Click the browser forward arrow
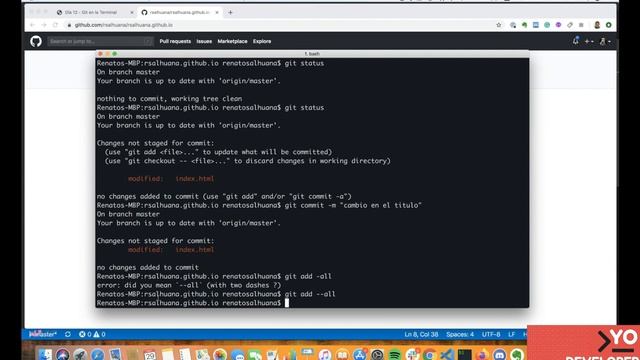The height and width of the screenshot is (360, 640). 44,25
